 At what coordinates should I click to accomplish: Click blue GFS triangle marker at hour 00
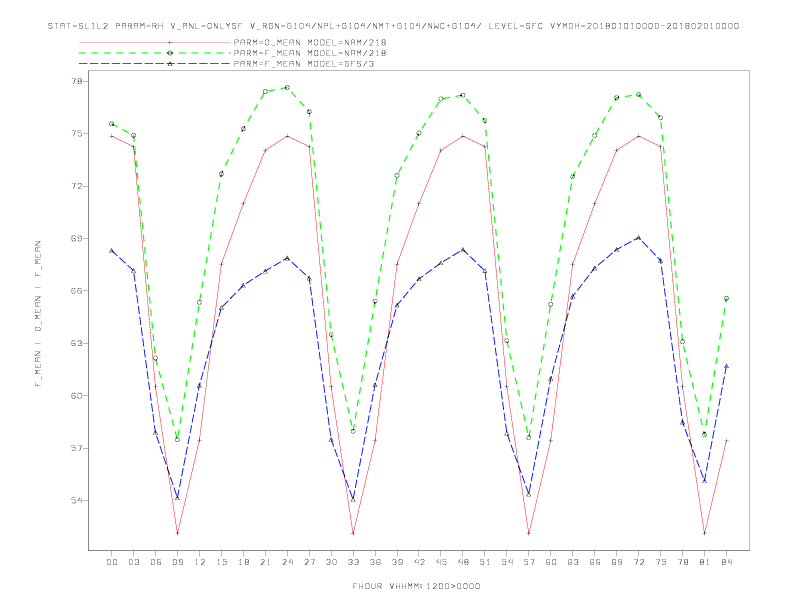(x=112, y=250)
